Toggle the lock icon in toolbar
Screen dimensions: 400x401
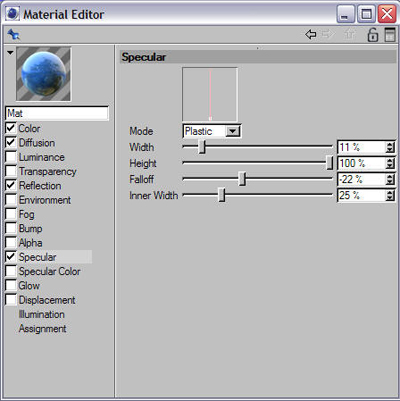[x=373, y=35]
